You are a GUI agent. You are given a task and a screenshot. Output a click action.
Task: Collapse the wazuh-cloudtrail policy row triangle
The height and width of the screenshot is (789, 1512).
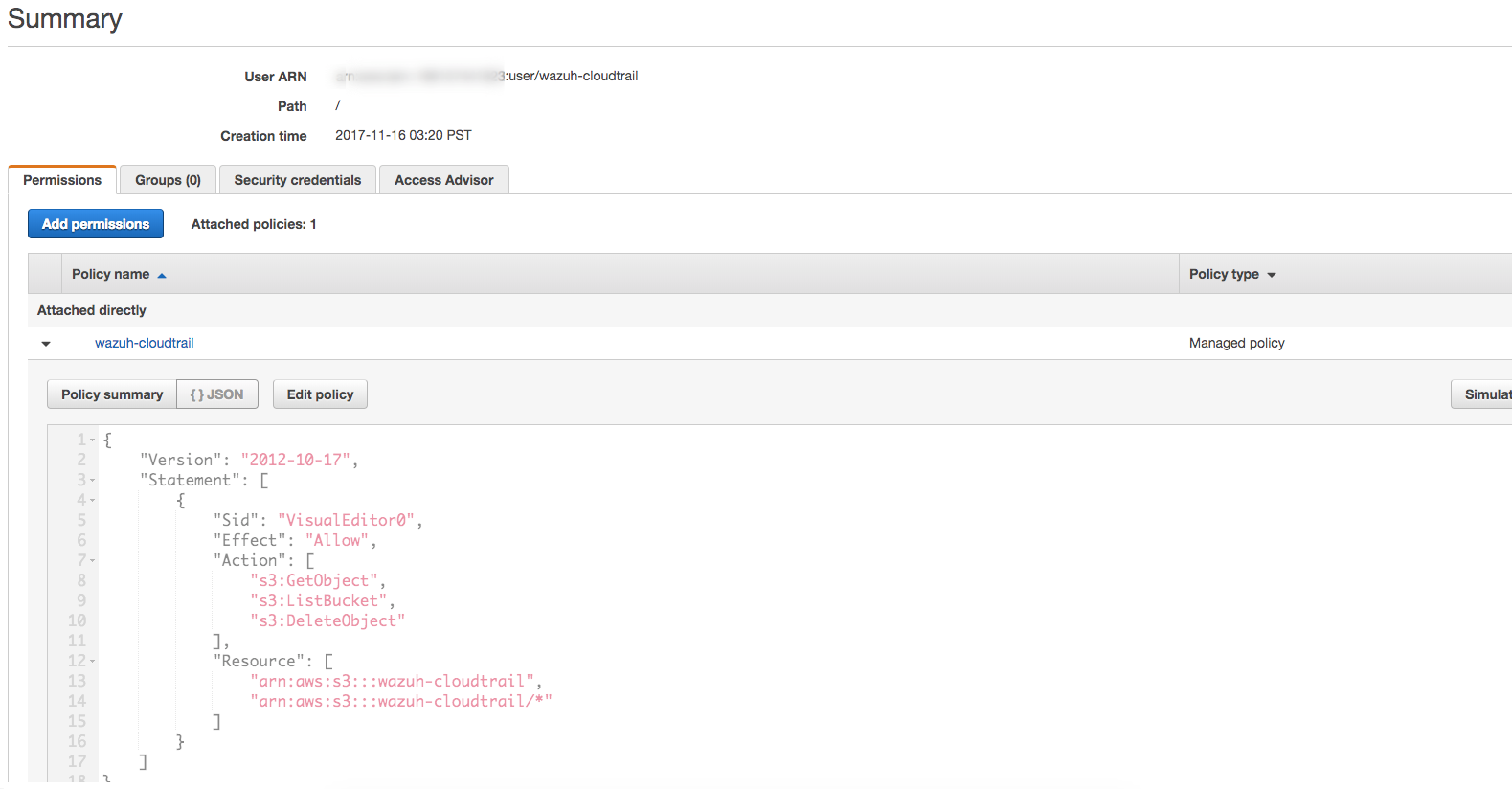(x=46, y=344)
